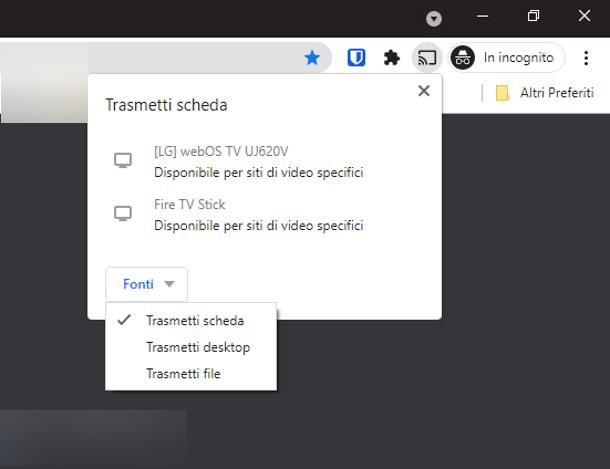This screenshot has width=610, height=469.
Task: Click the monitor icon beside LG webOS TV
Action: click(123, 160)
